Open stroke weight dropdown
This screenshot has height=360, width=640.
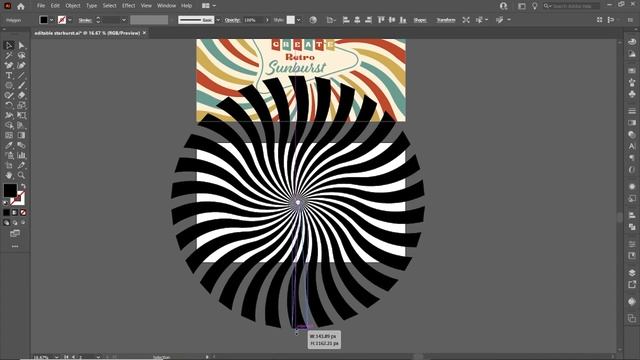[124, 20]
